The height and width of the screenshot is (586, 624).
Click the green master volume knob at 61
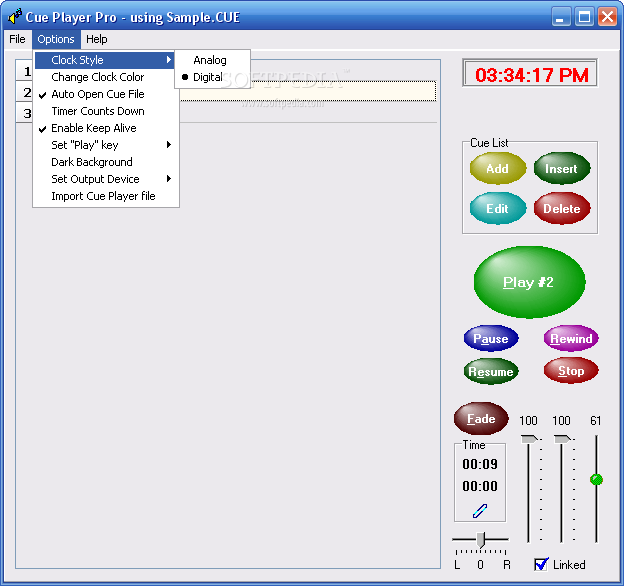(596, 479)
